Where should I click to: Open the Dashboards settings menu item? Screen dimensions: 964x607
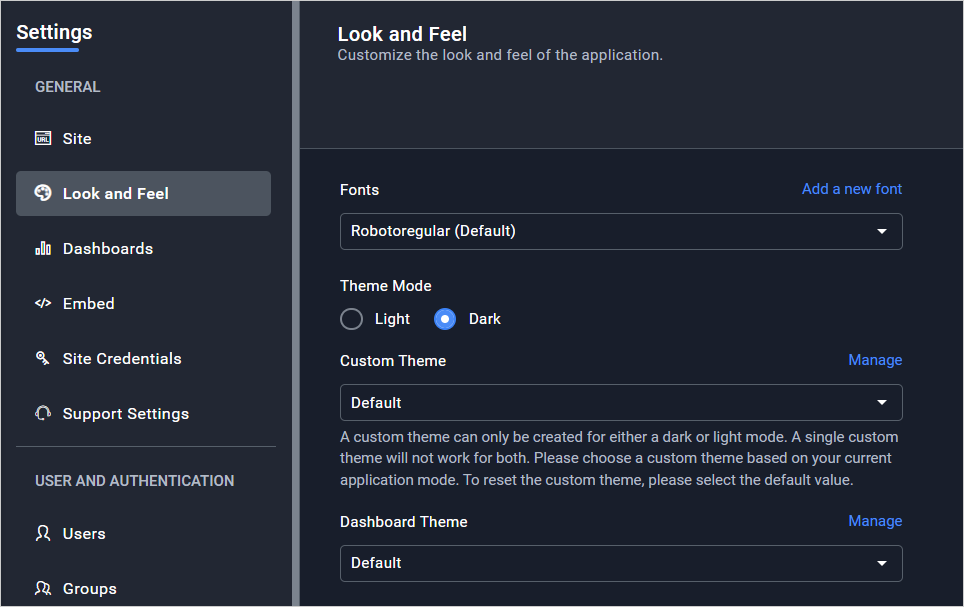(108, 248)
